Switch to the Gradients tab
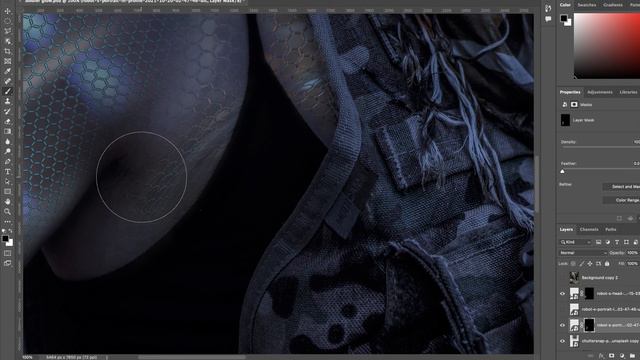 [x=613, y=5]
